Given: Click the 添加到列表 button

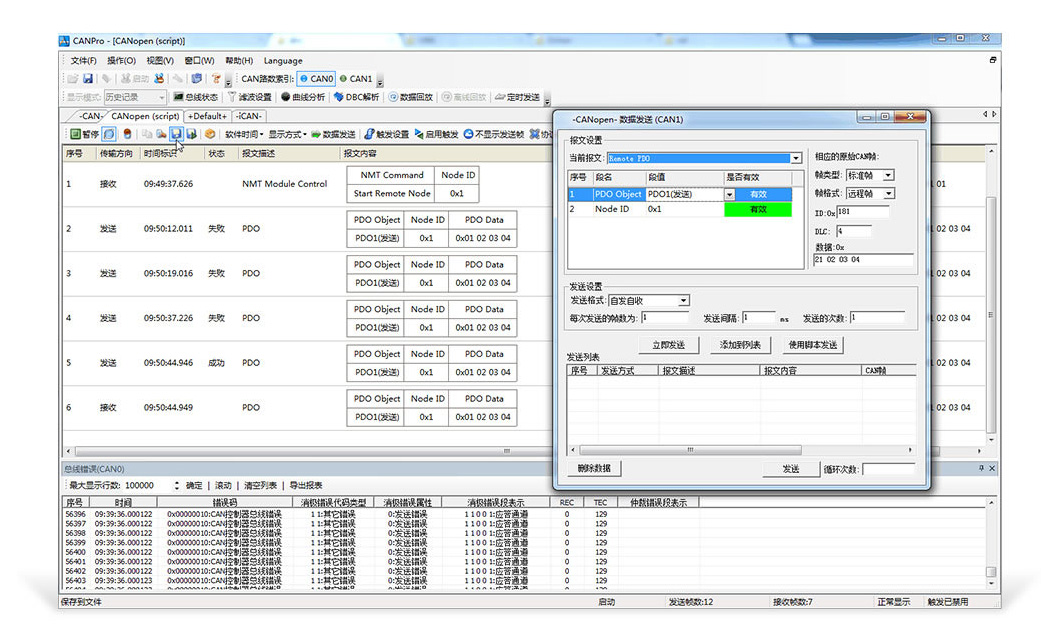Looking at the screenshot, I should point(740,345).
